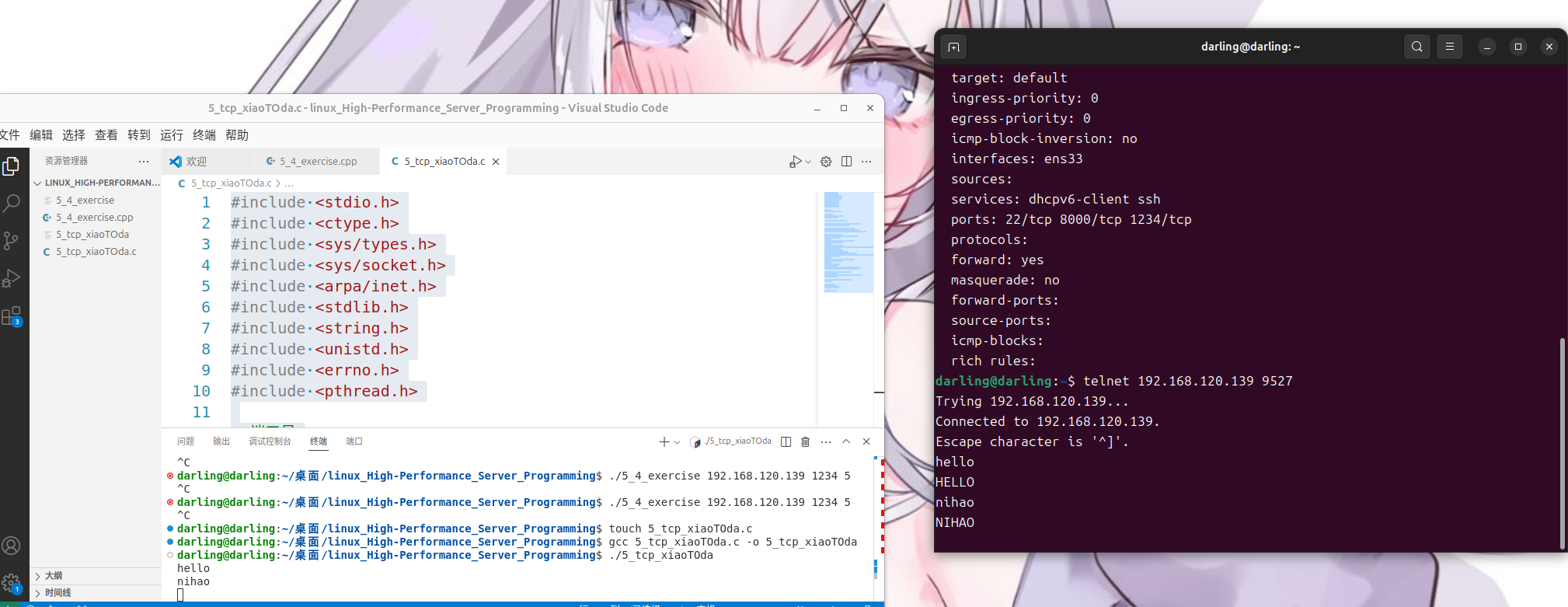This screenshot has height=607, width=1568.
Task: Switch to the 欢迎 tab
Action: click(x=207, y=162)
